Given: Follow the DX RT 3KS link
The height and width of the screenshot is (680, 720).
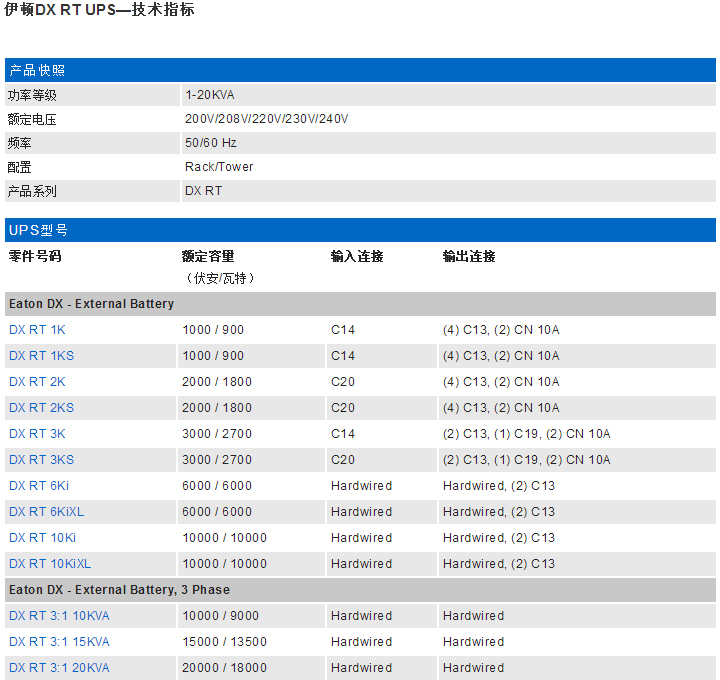Looking at the screenshot, I should pos(41,460).
